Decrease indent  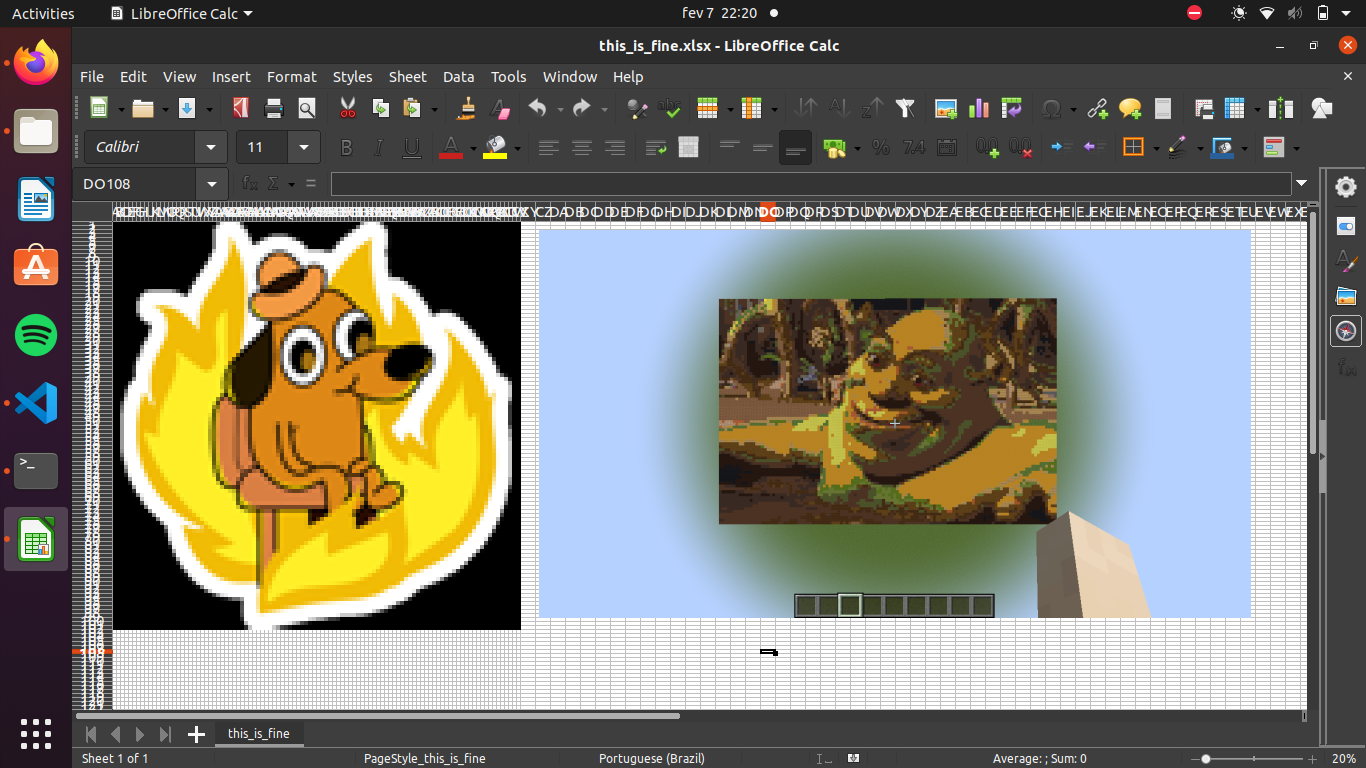point(1095,147)
